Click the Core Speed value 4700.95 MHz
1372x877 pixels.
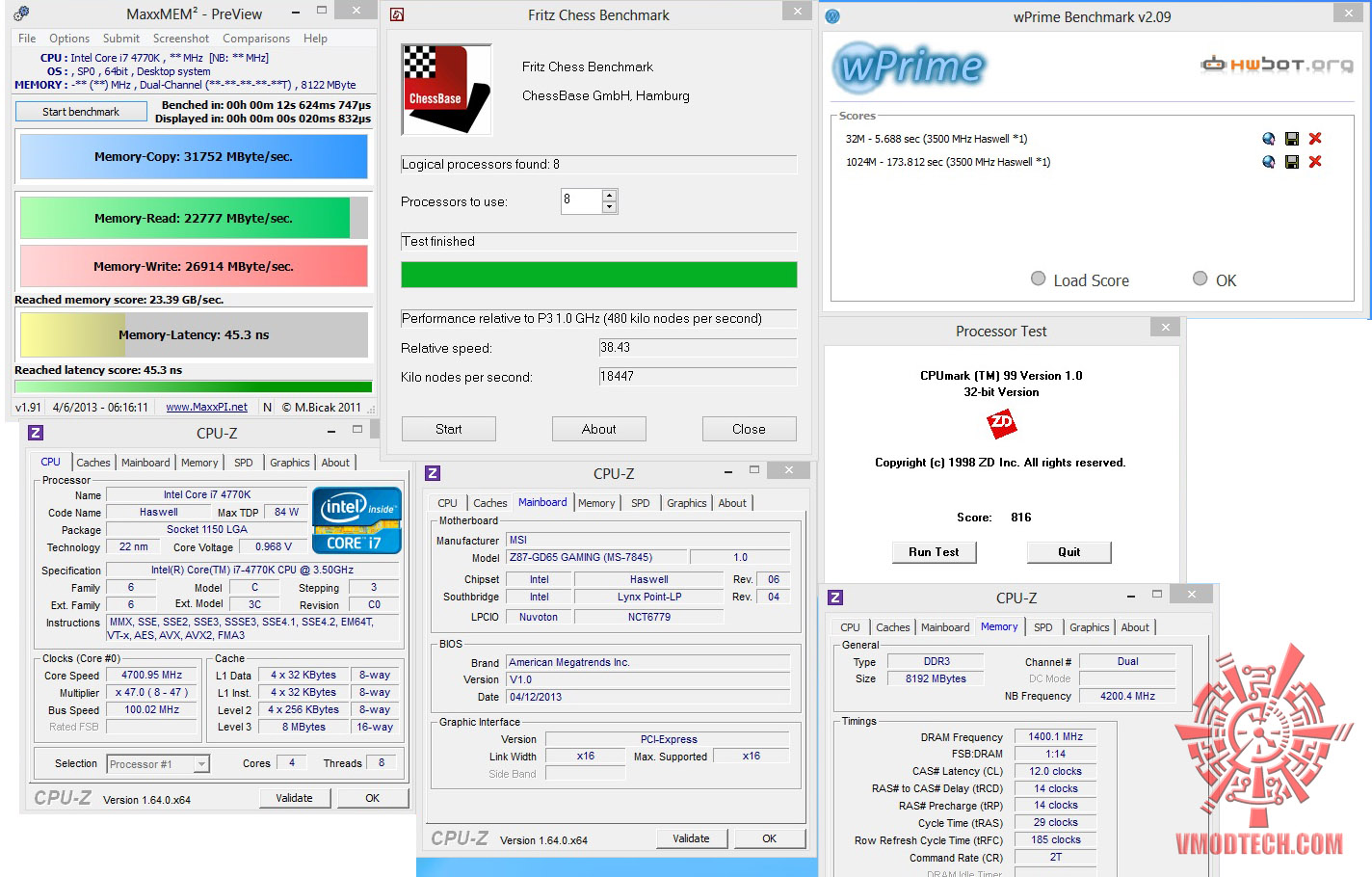pos(152,676)
